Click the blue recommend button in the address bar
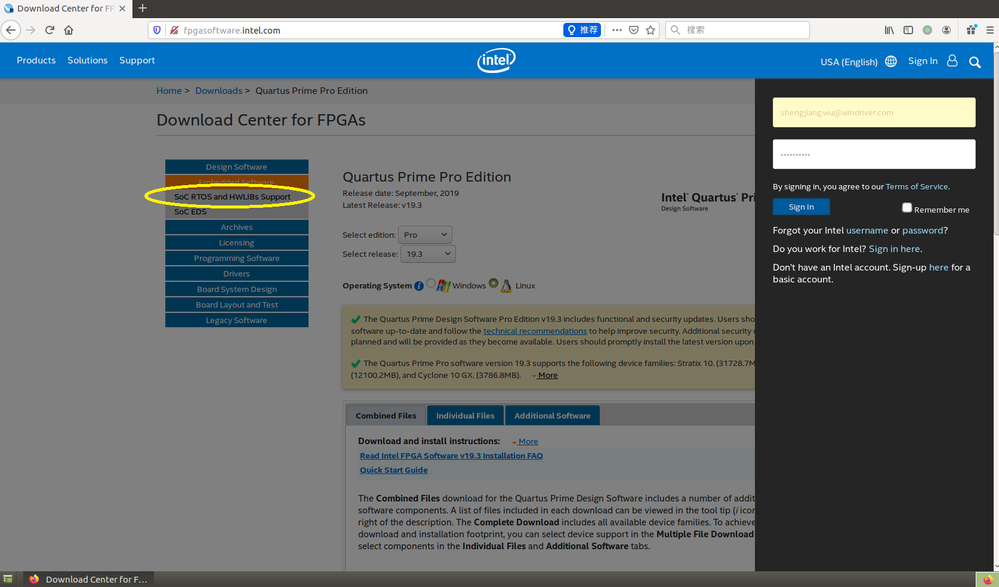 [x=582, y=30]
